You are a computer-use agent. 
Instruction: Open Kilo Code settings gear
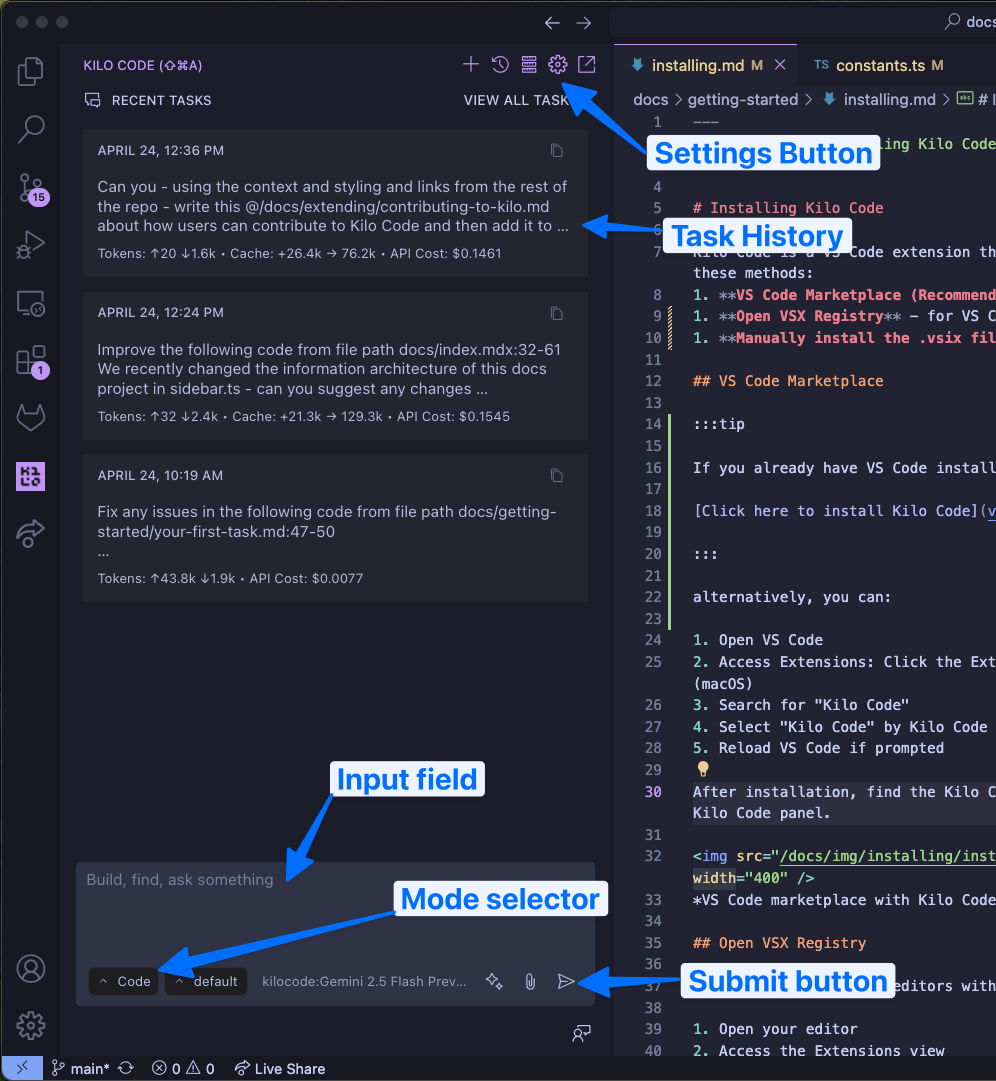tap(557, 63)
